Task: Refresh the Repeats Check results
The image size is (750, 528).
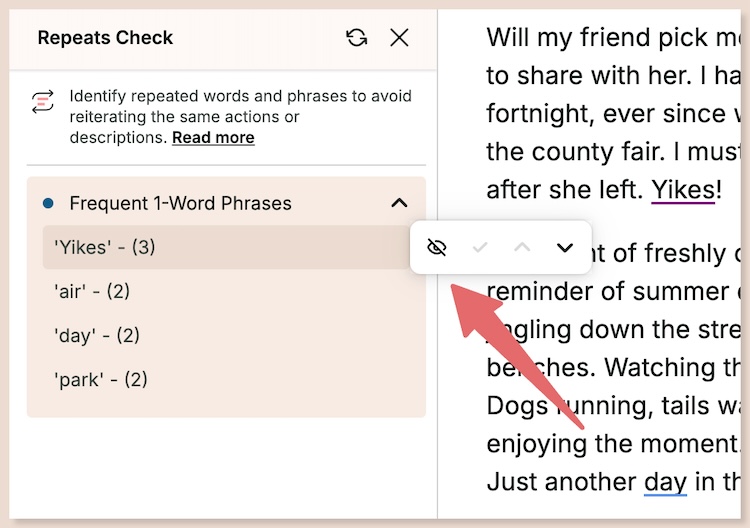Action: (x=356, y=38)
